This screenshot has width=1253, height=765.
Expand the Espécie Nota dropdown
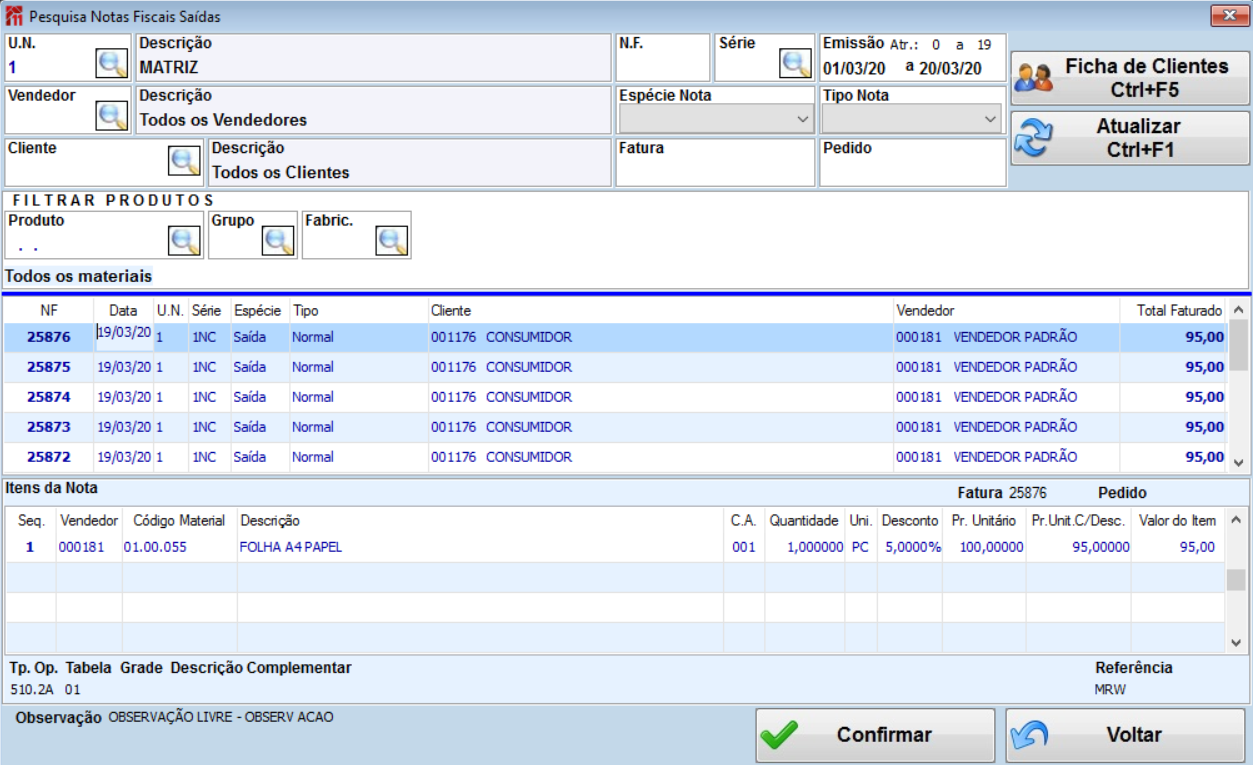point(803,119)
